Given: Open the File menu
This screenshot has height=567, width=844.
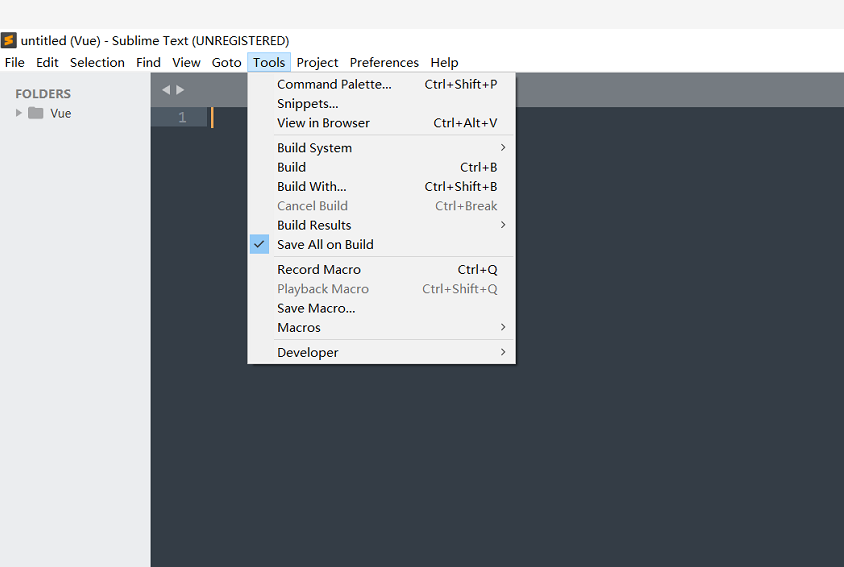Looking at the screenshot, I should (x=15, y=62).
